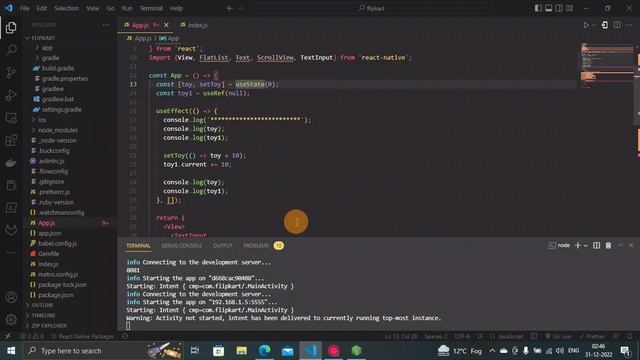Go back with the navigation arrow
This screenshot has height=360, width=640.
point(230,8)
